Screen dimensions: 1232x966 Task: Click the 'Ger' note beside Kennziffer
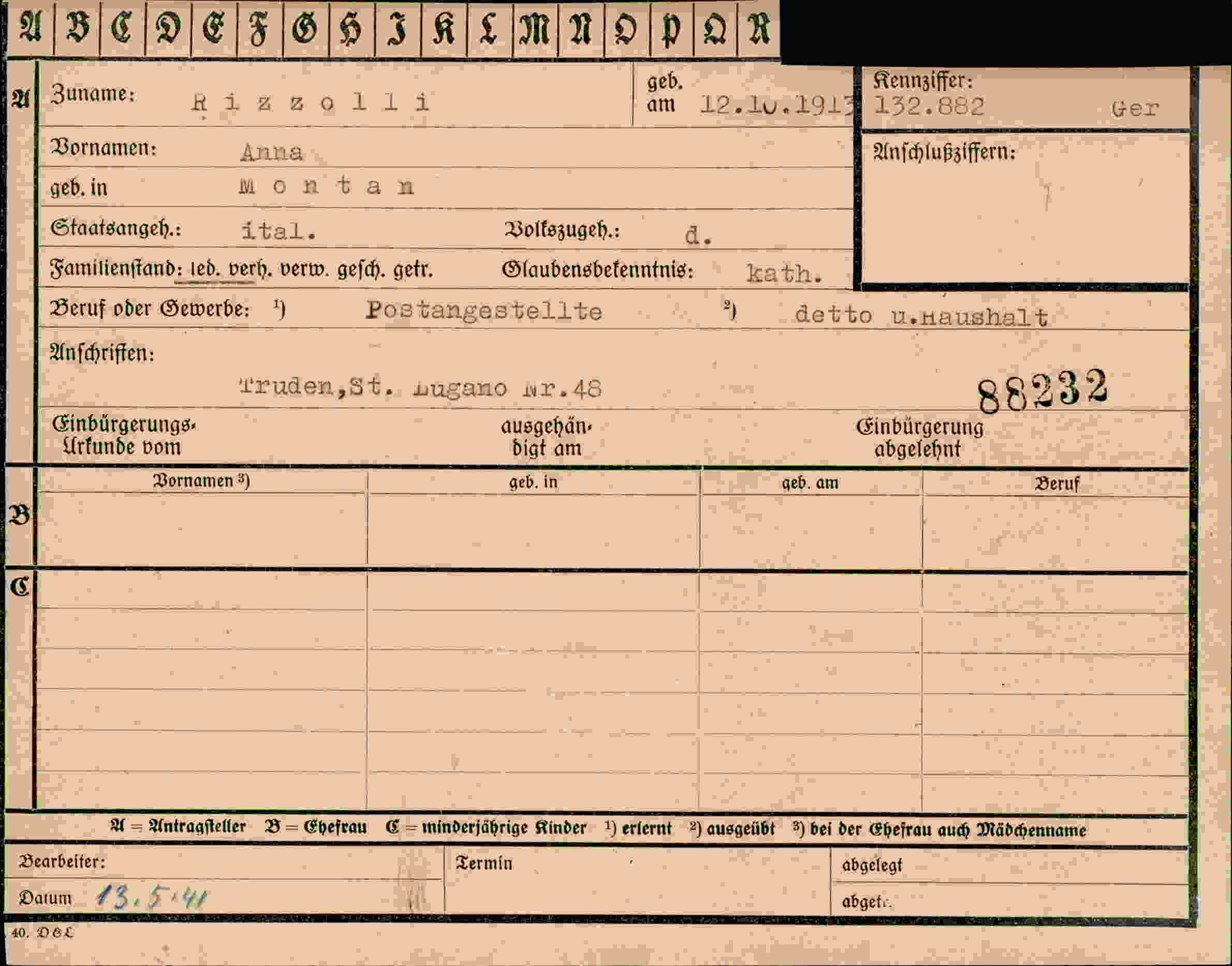(1135, 108)
